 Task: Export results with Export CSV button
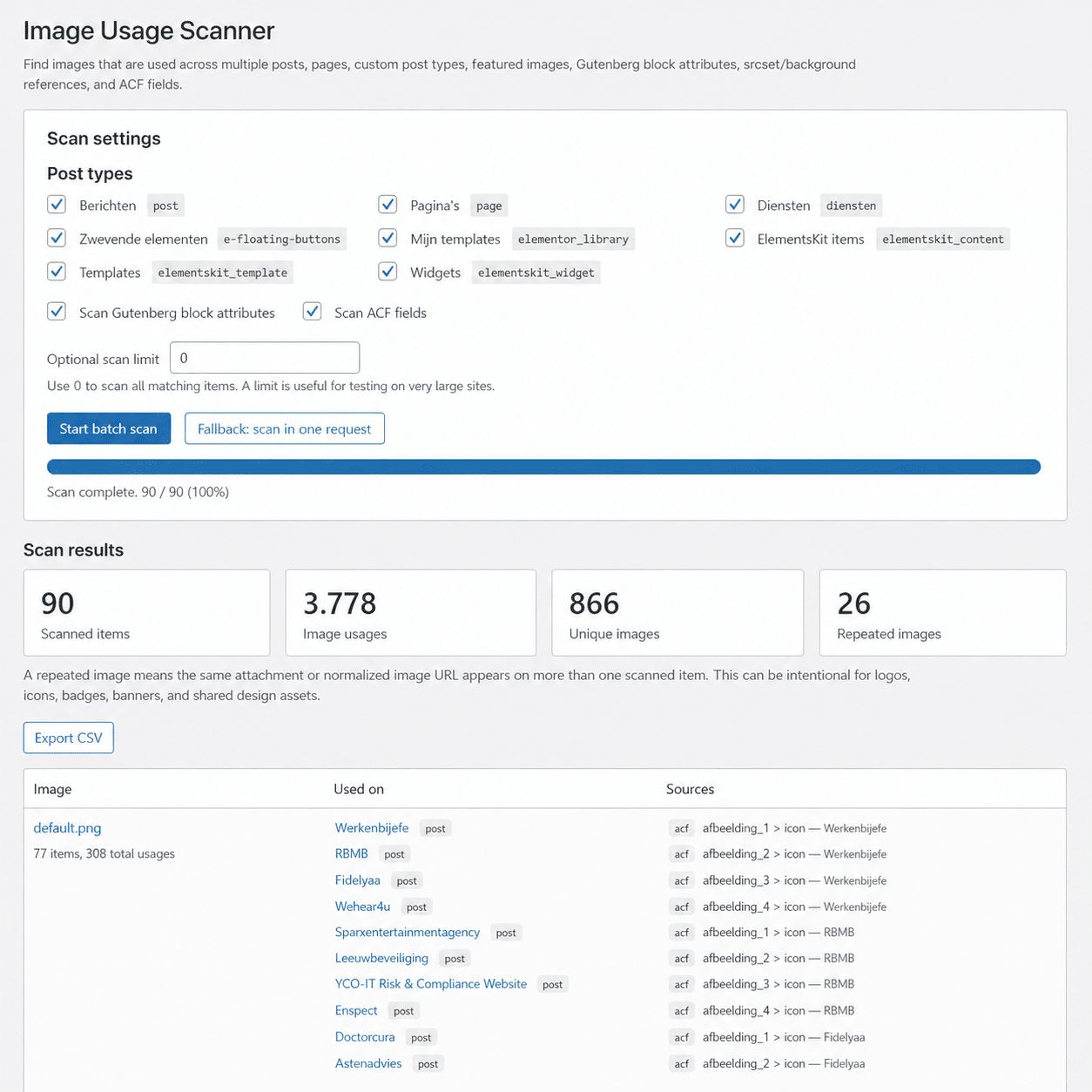click(68, 738)
